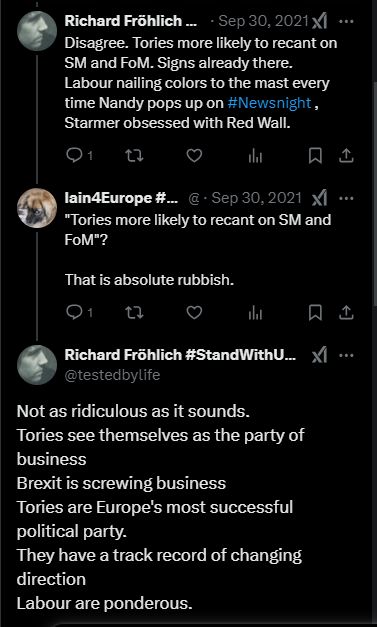Bookmark the tweet about Starmer and Red Wall
The width and height of the screenshot is (377, 627).
click(315, 156)
